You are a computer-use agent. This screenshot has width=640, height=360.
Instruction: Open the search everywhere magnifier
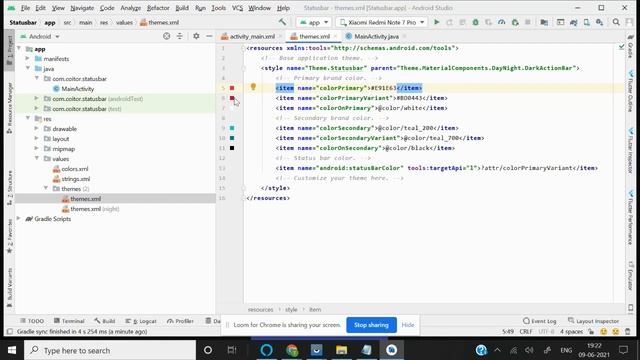(x=616, y=22)
